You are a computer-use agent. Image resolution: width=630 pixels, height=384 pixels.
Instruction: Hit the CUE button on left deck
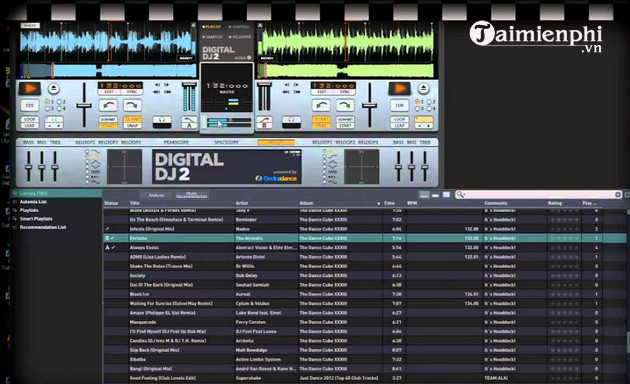[x=30, y=105]
